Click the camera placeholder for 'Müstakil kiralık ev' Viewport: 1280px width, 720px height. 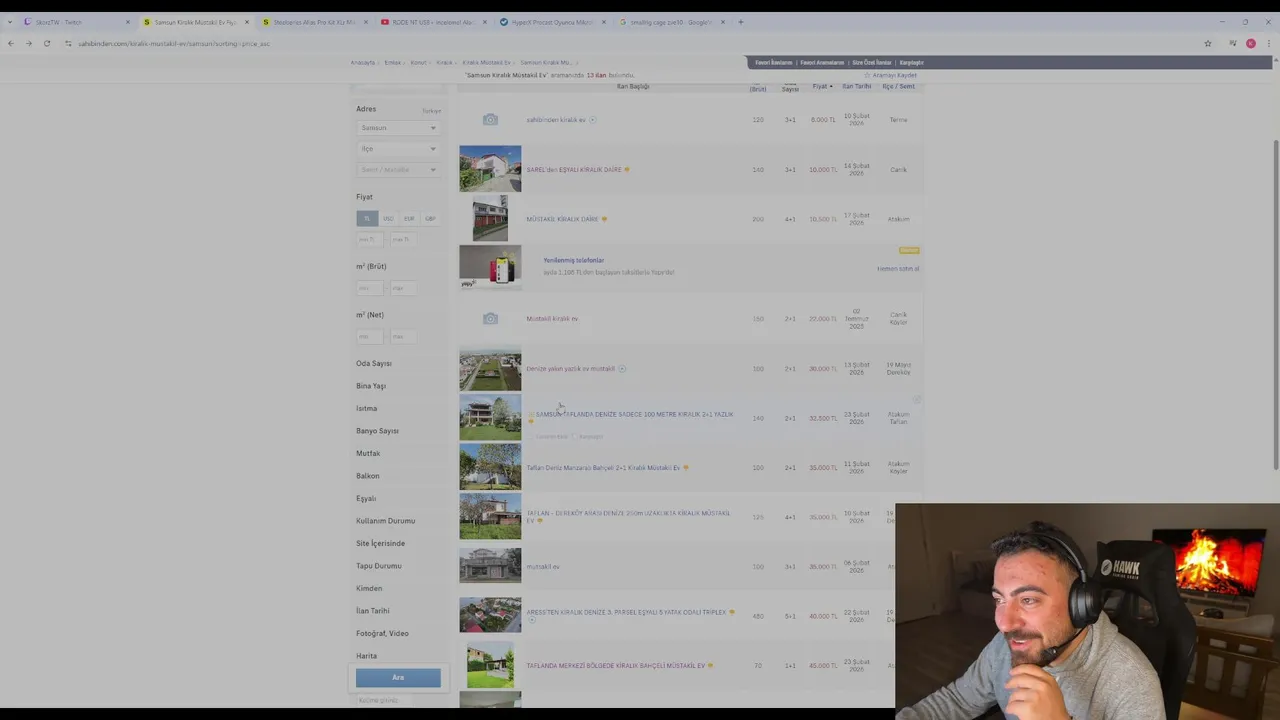click(490, 319)
